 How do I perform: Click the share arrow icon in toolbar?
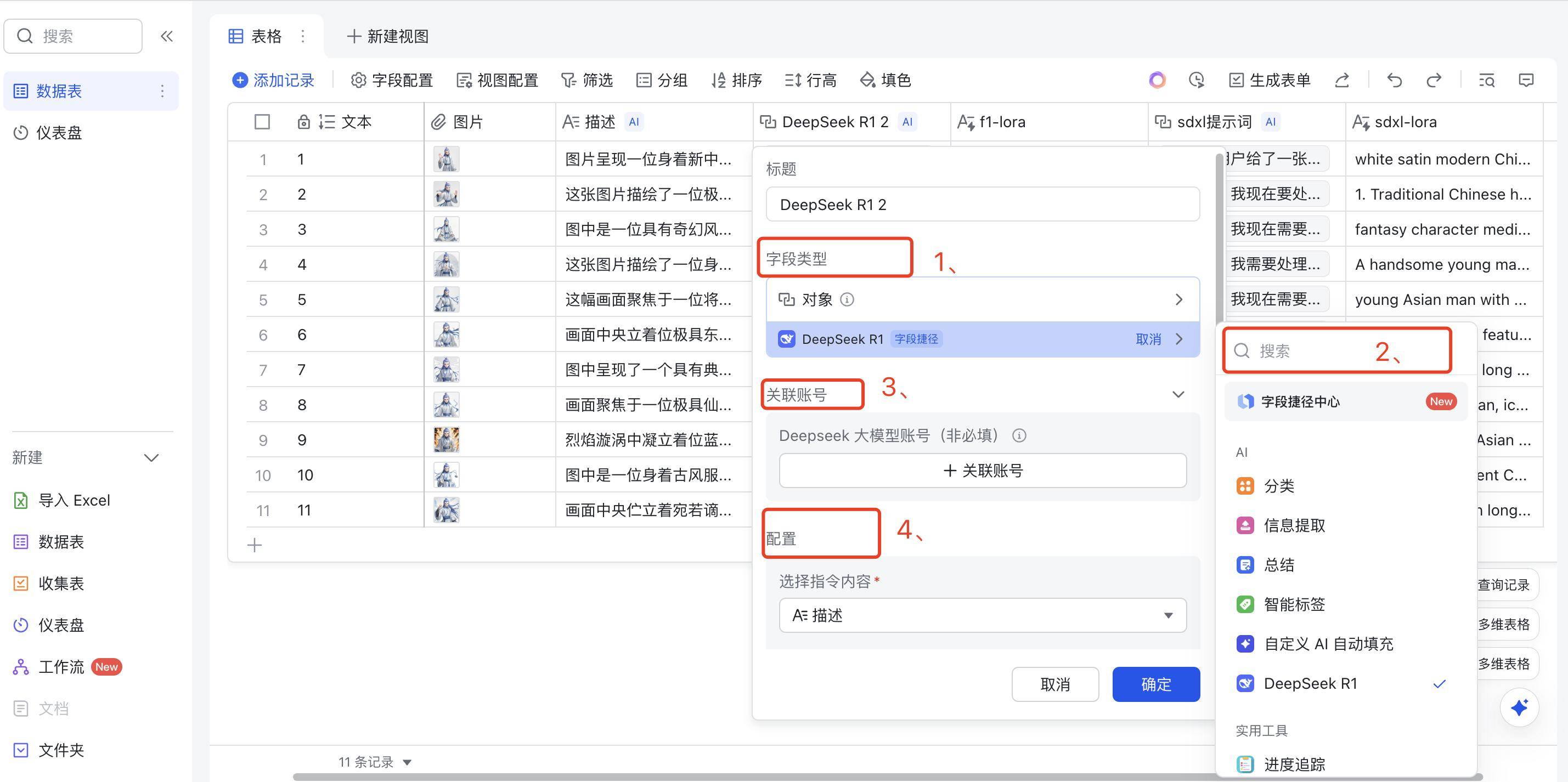1342,80
